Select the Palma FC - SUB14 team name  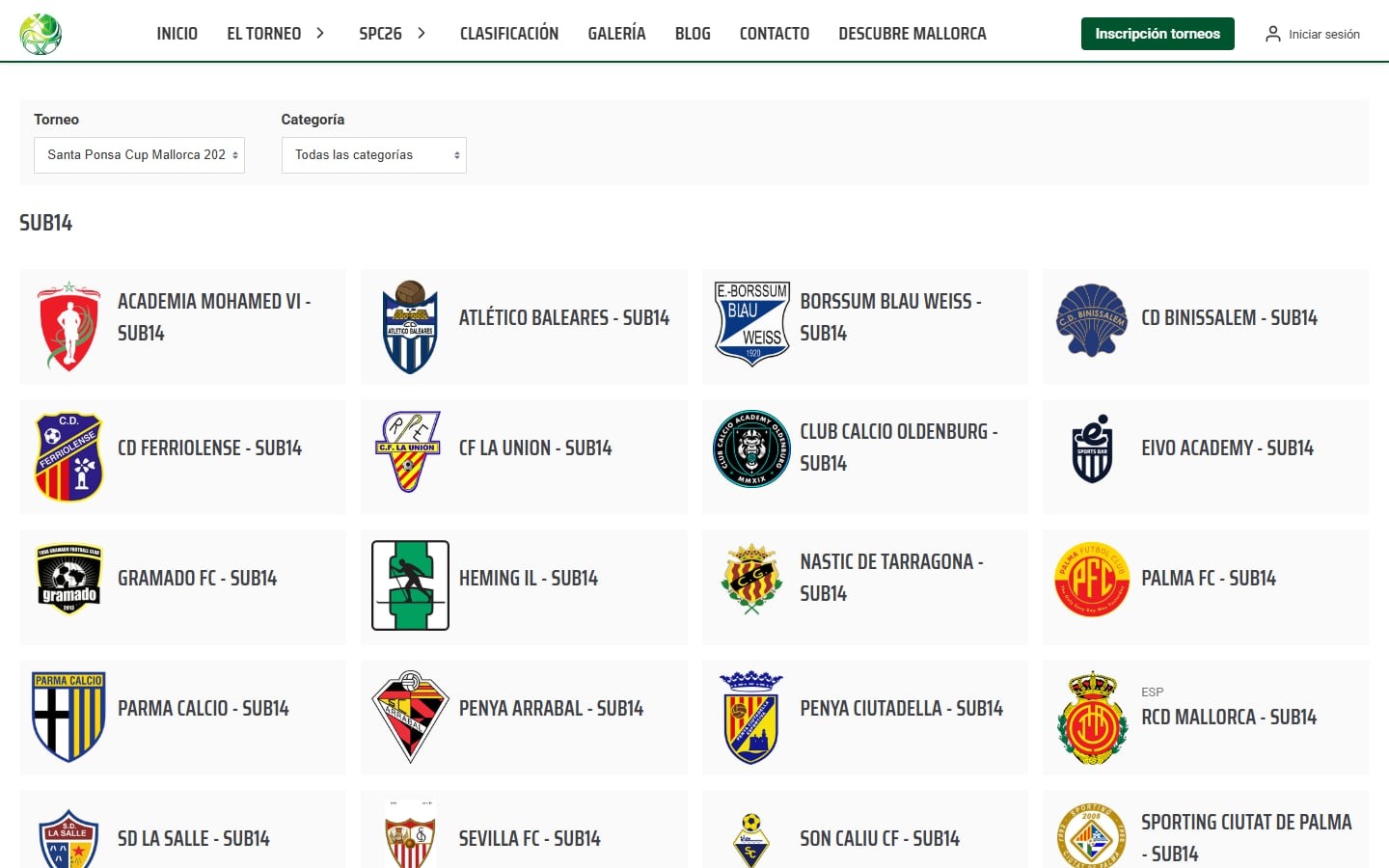tap(1209, 579)
